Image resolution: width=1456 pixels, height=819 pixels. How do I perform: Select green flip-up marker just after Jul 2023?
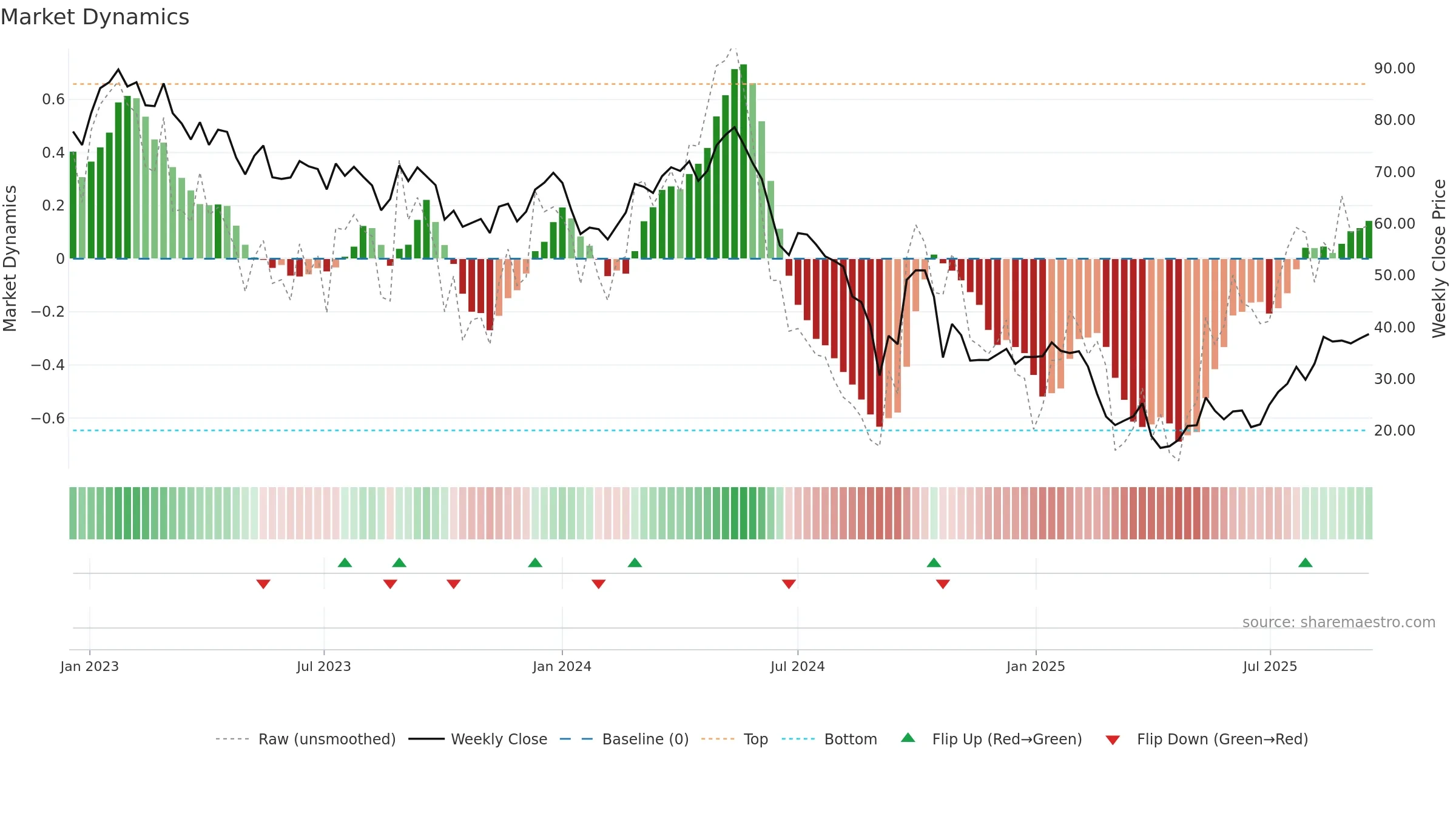point(345,562)
